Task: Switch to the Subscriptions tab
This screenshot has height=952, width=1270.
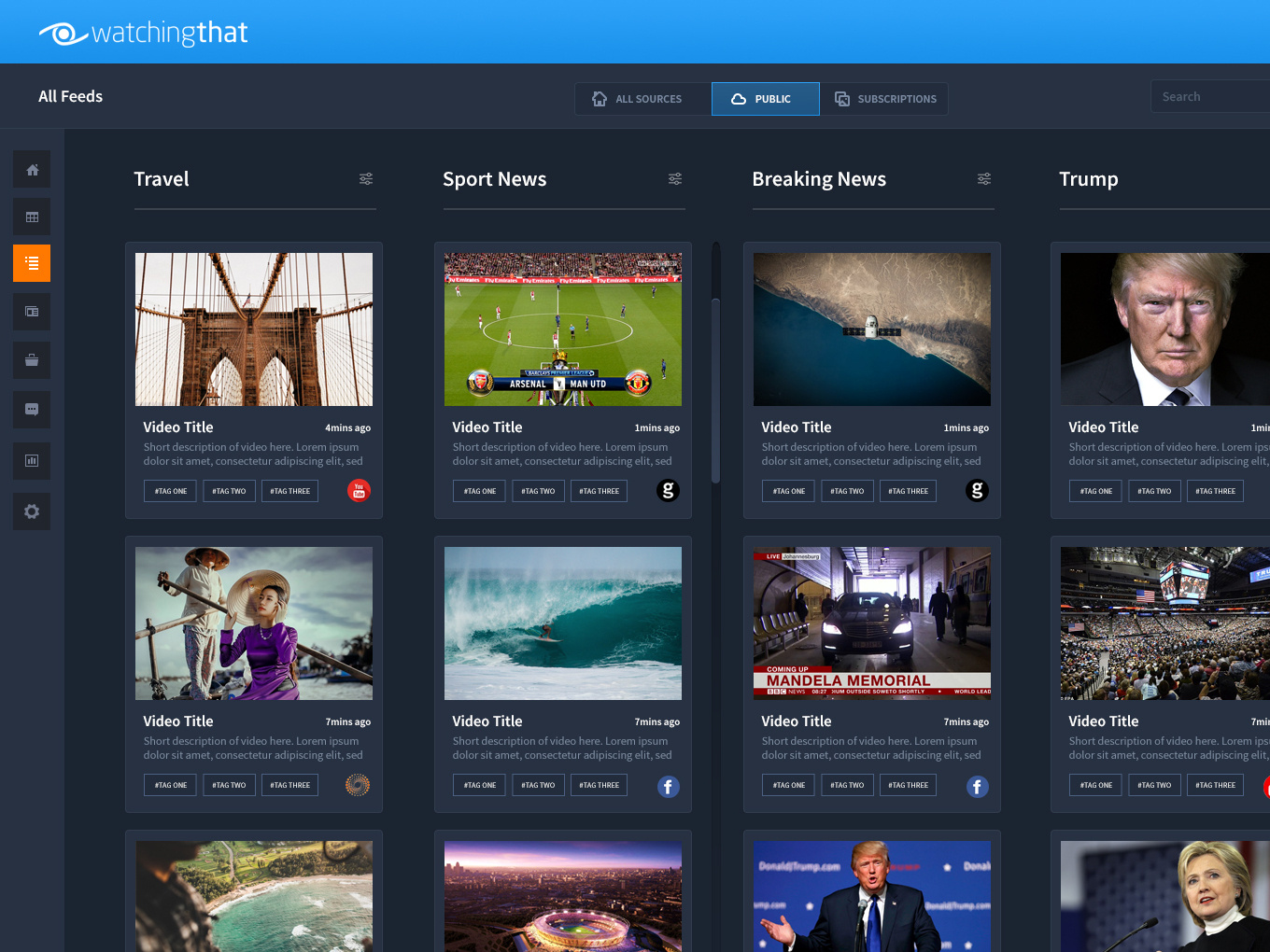Action: (884, 99)
